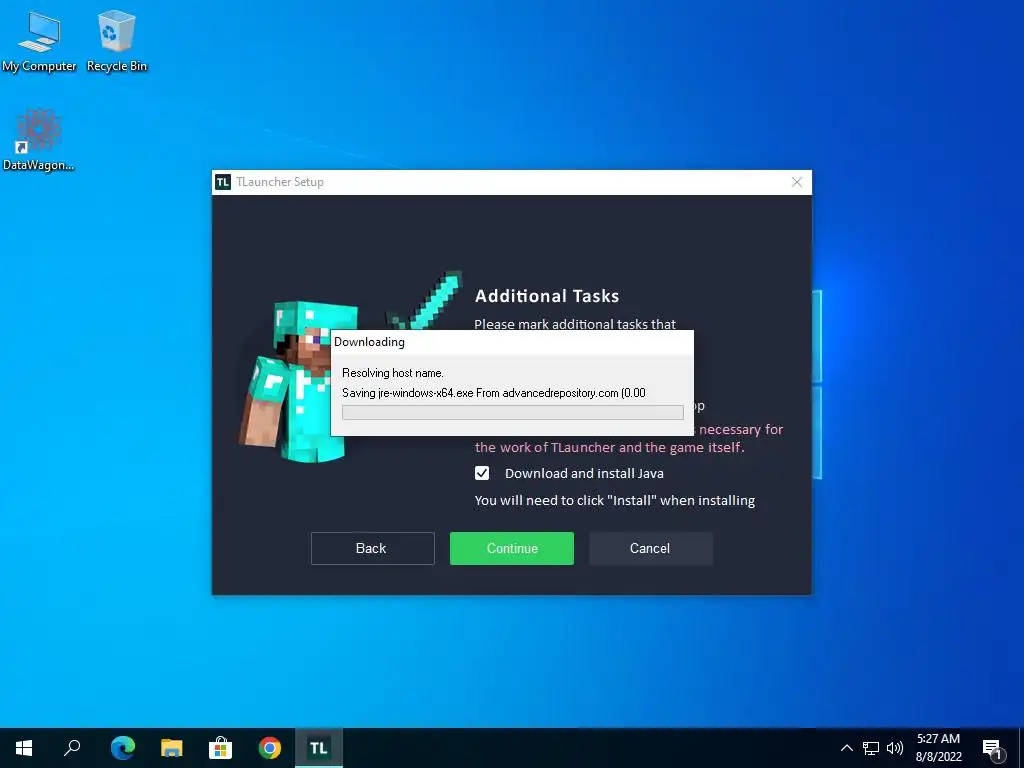This screenshot has width=1024, height=768.
Task: Click the TL logo in TLauncher Setup title bar
Action: (x=223, y=182)
